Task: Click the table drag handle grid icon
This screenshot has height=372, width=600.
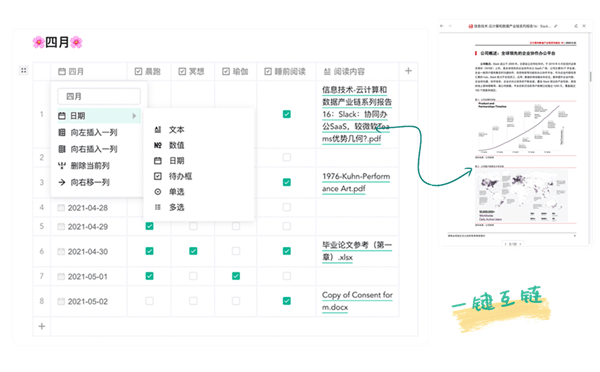Action: (24, 70)
